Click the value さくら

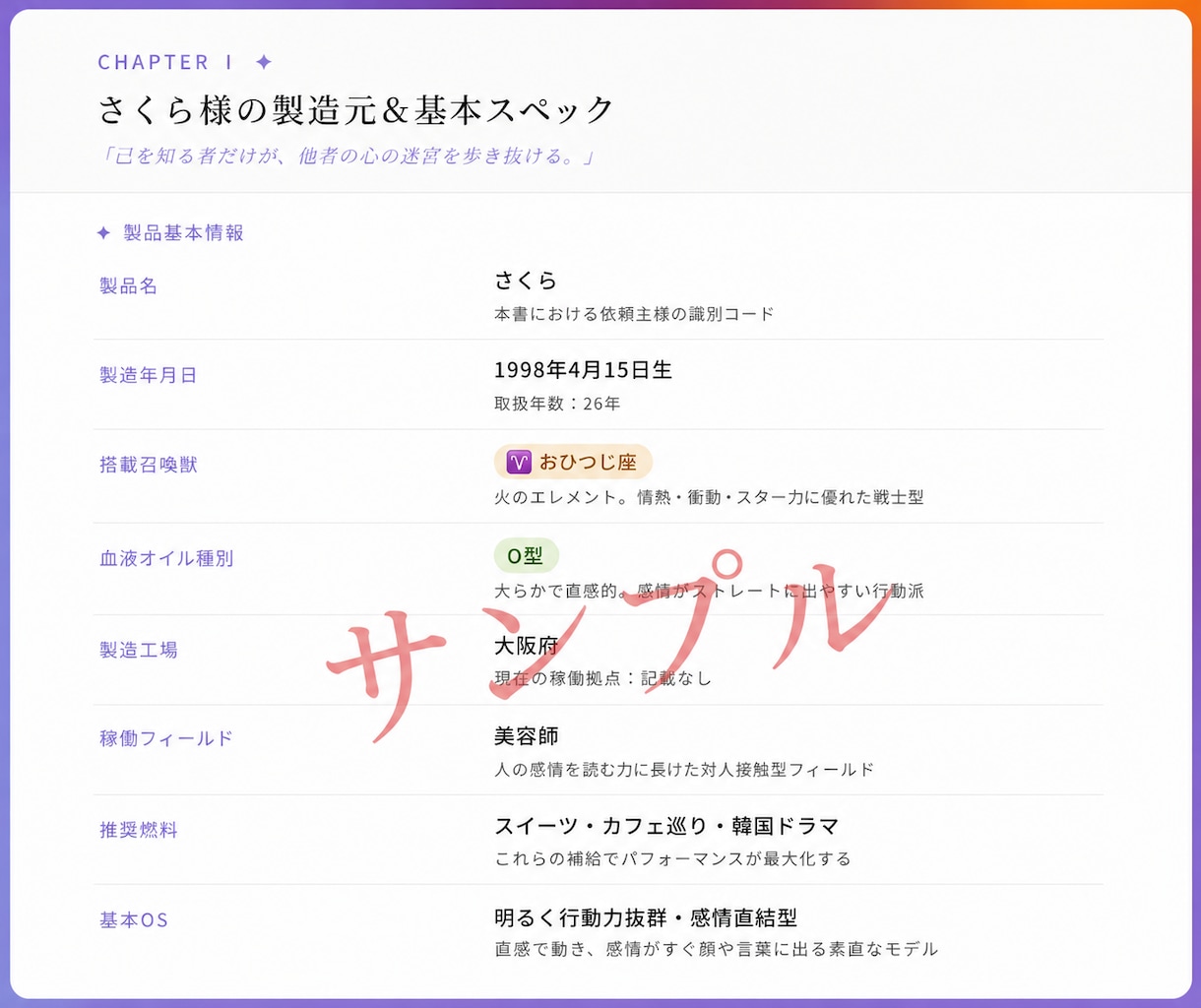pyautogui.click(x=526, y=281)
